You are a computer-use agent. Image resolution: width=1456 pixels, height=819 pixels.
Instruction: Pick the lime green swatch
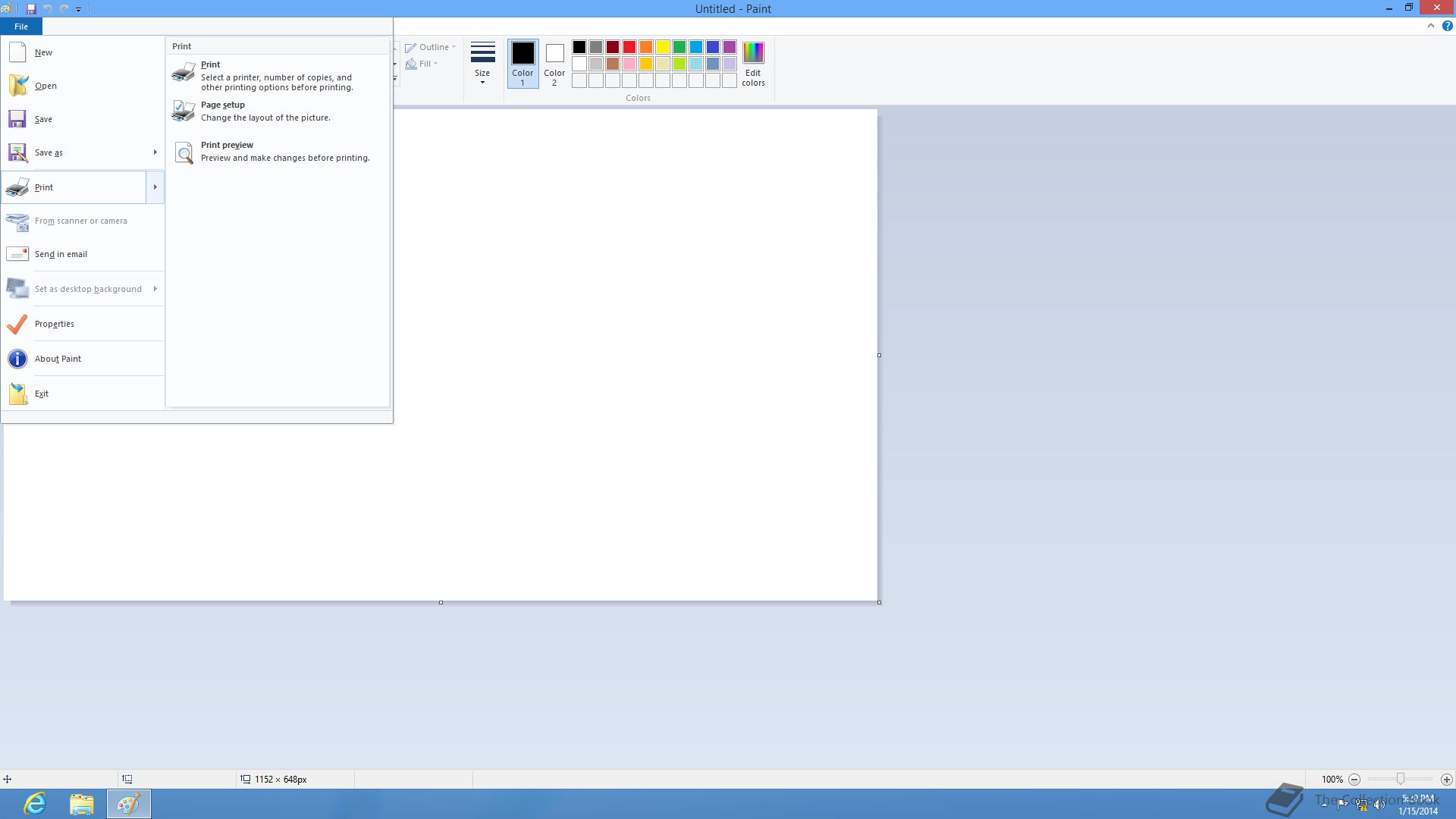pos(679,64)
